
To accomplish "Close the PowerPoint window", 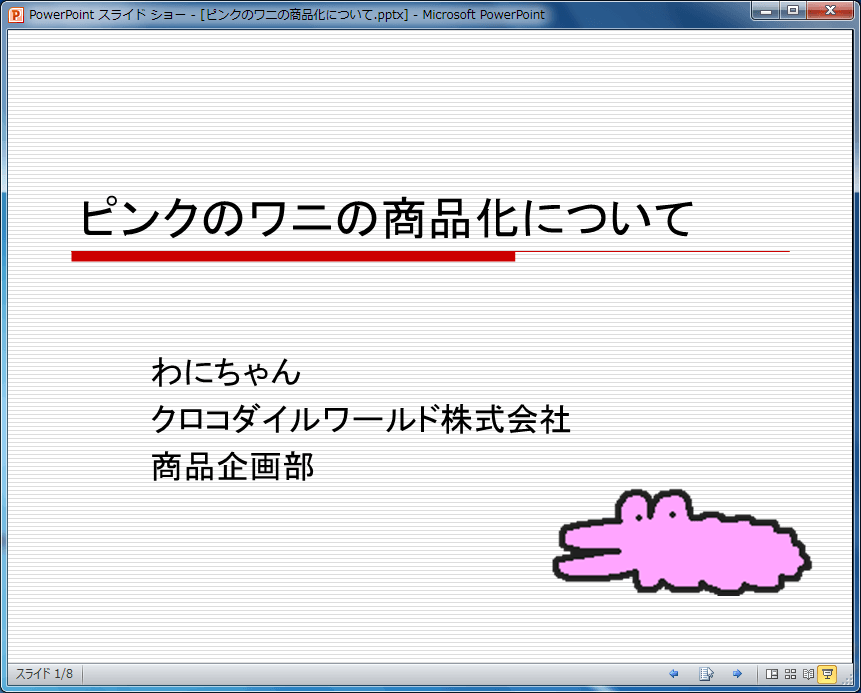I will (x=830, y=10).
